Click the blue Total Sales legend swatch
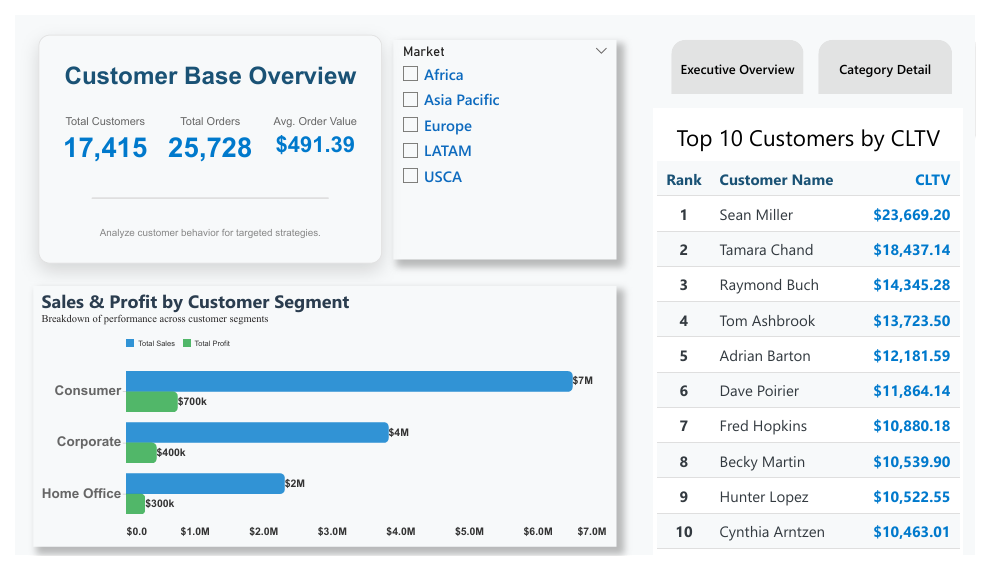The width and height of the screenshot is (990, 570). pos(130,344)
